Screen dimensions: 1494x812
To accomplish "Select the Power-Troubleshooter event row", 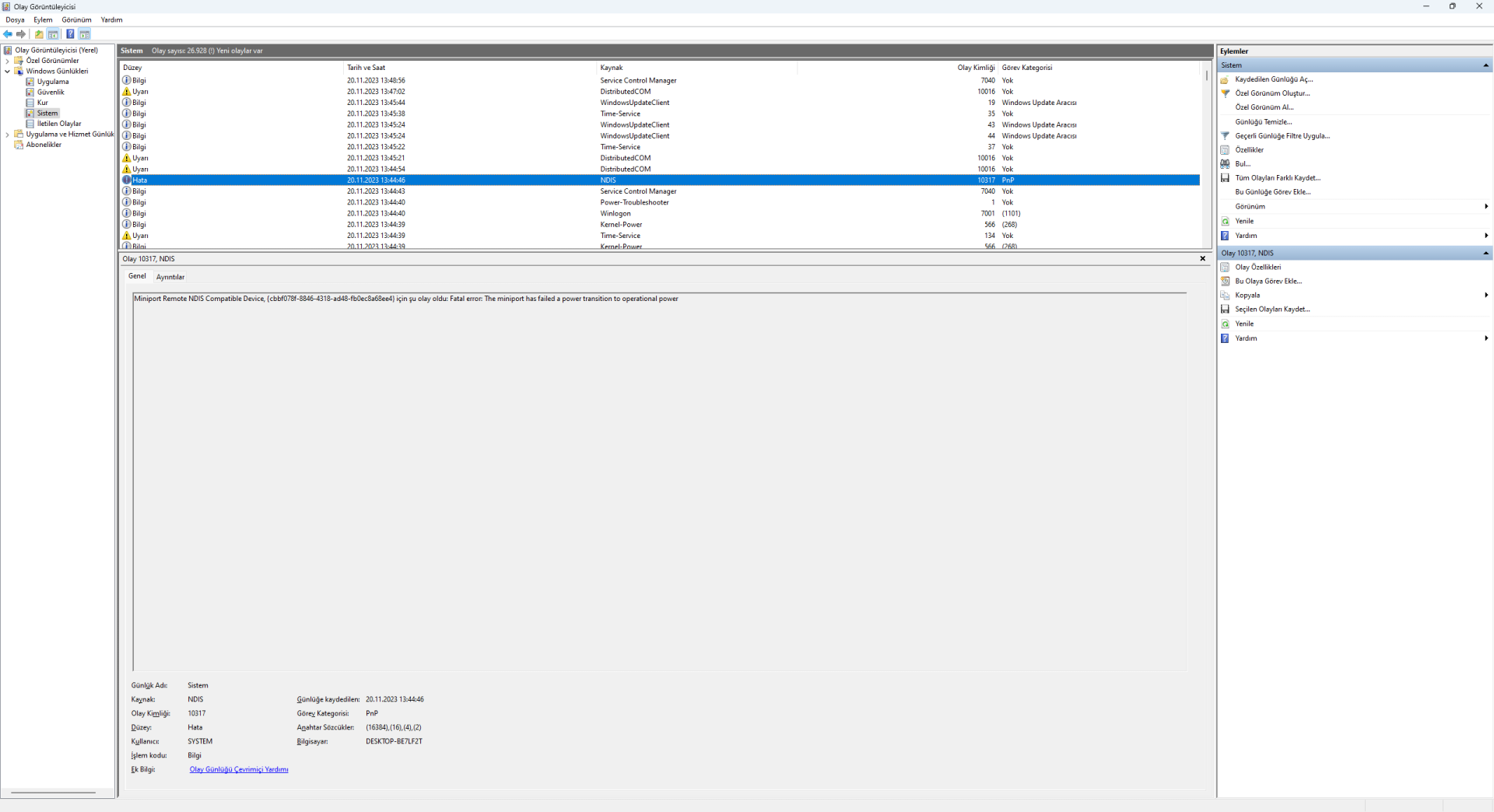I will coord(660,203).
